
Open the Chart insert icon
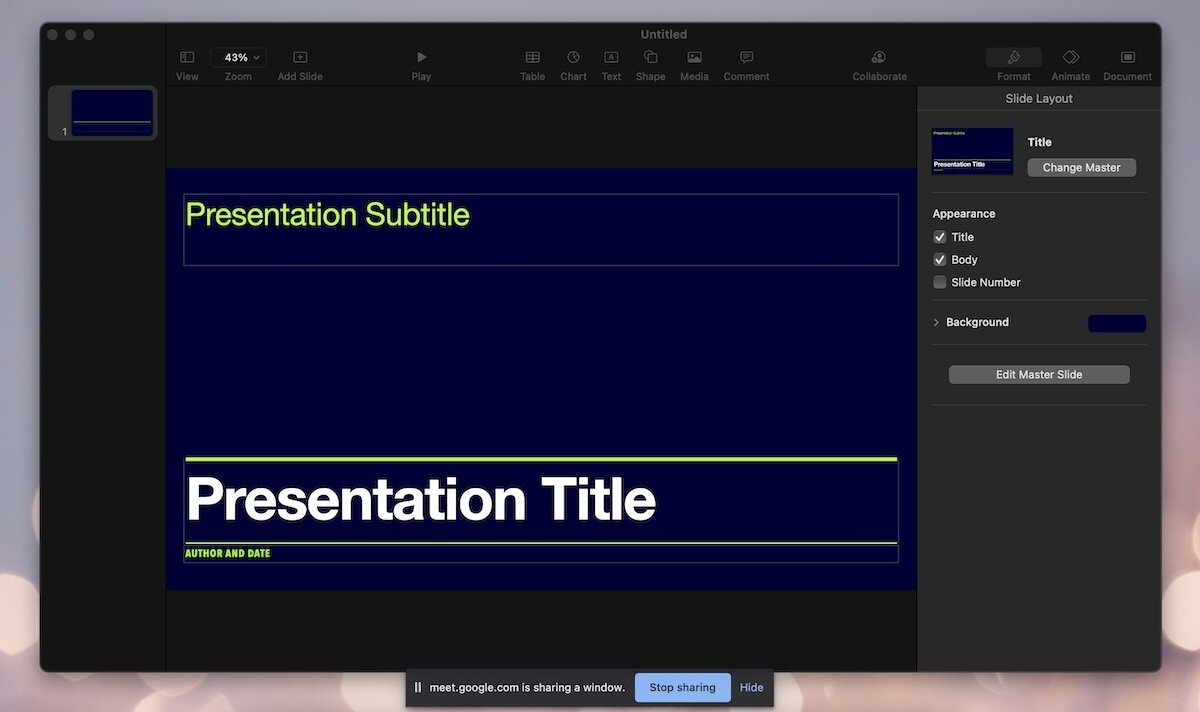(573, 58)
